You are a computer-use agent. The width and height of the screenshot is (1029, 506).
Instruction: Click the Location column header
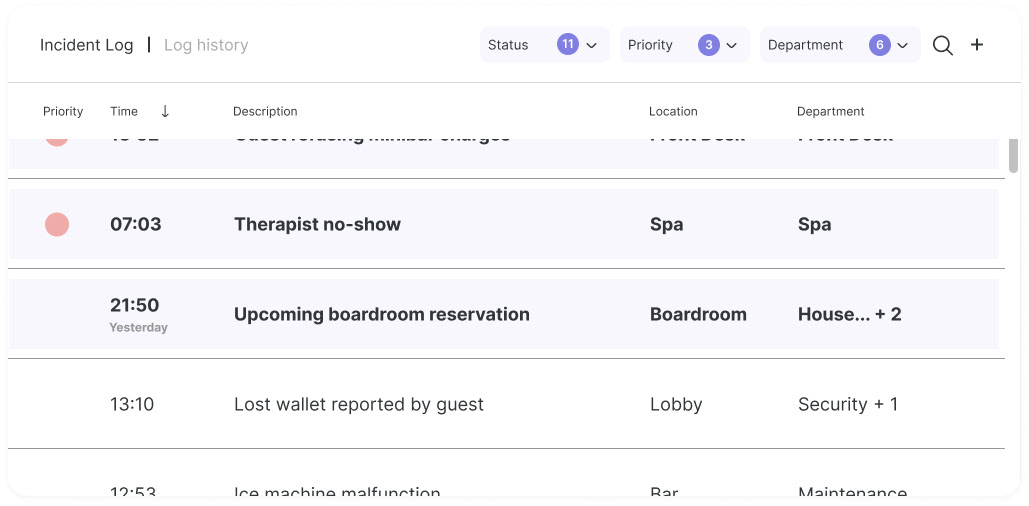pos(673,111)
